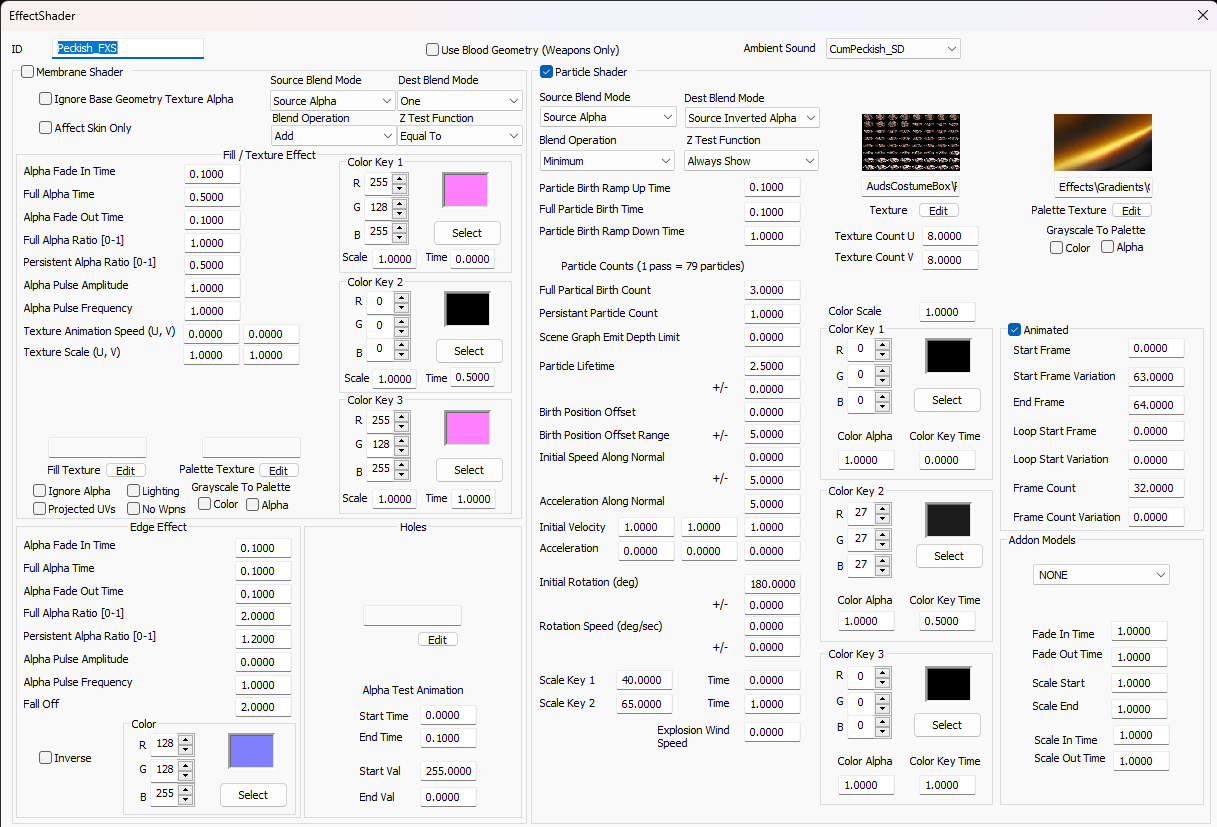Click the orange gradient palette texture thumbnail
1217x827 pixels.
(x=1103, y=143)
